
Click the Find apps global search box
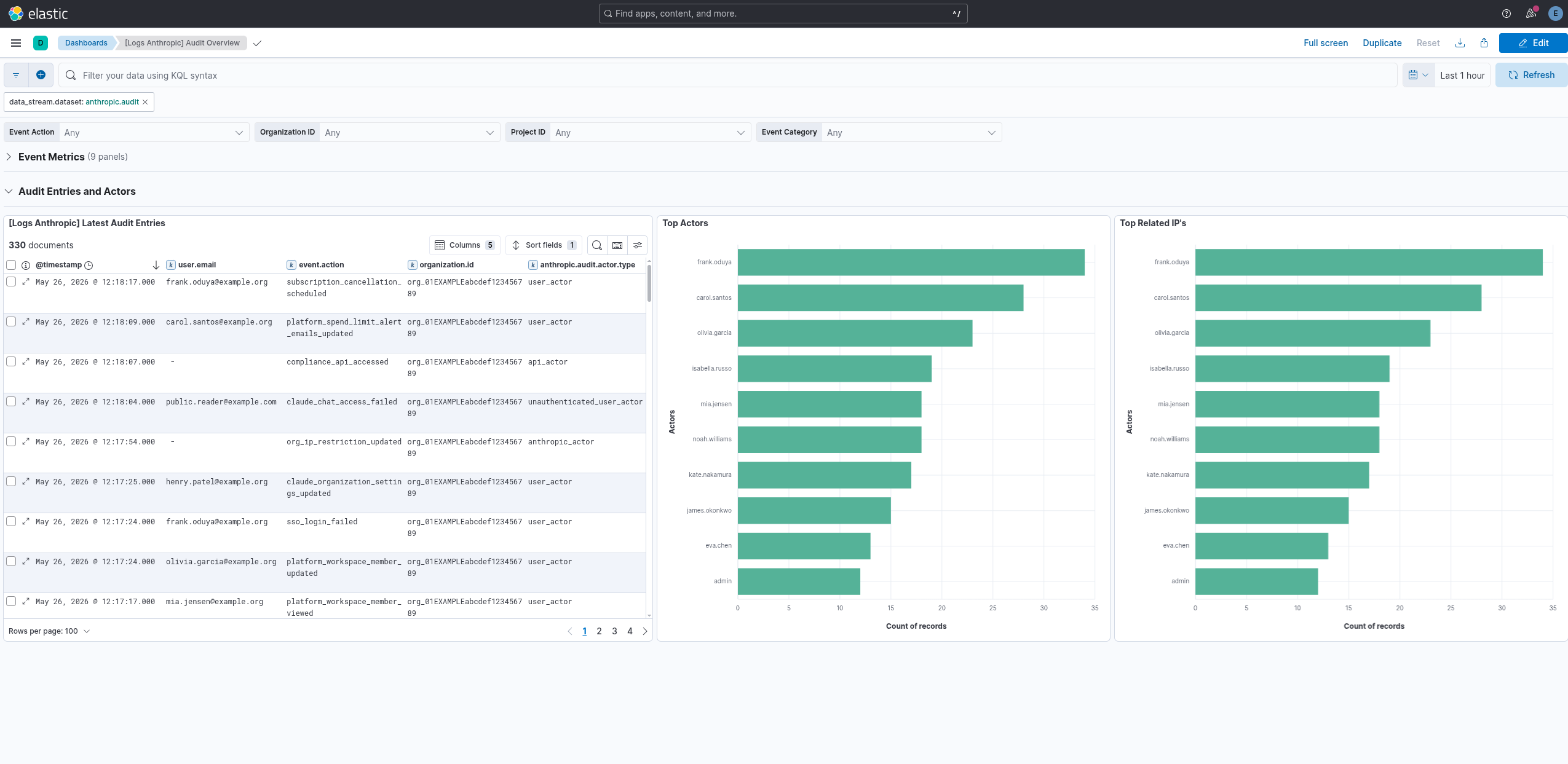[783, 14]
